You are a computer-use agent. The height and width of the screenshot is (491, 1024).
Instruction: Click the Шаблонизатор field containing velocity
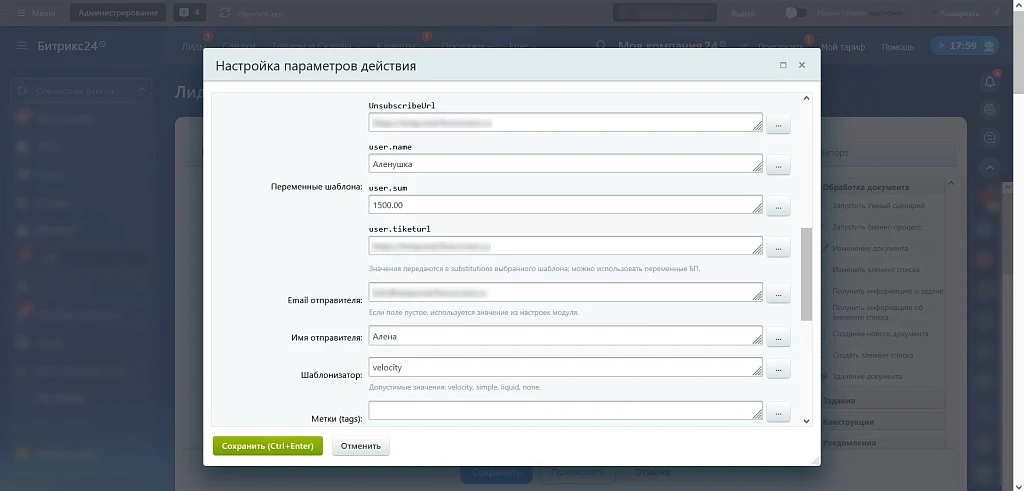click(x=566, y=367)
